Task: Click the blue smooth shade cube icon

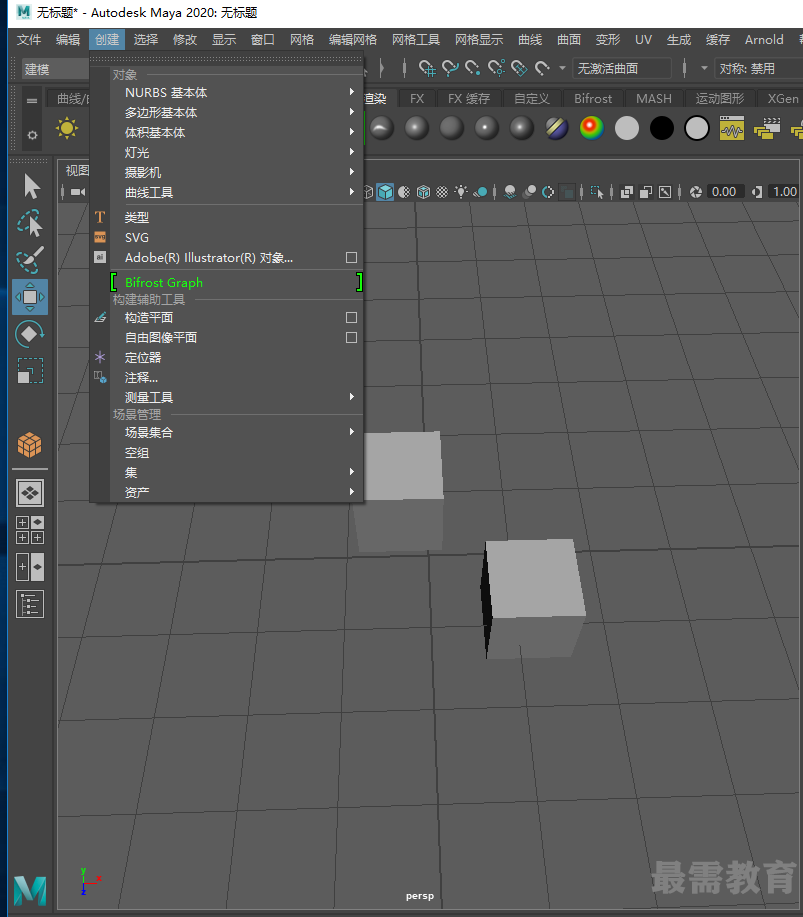Action: (x=385, y=192)
